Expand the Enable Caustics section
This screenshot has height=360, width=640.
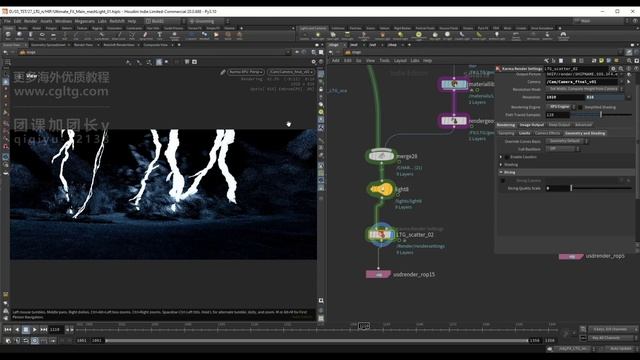coord(500,157)
